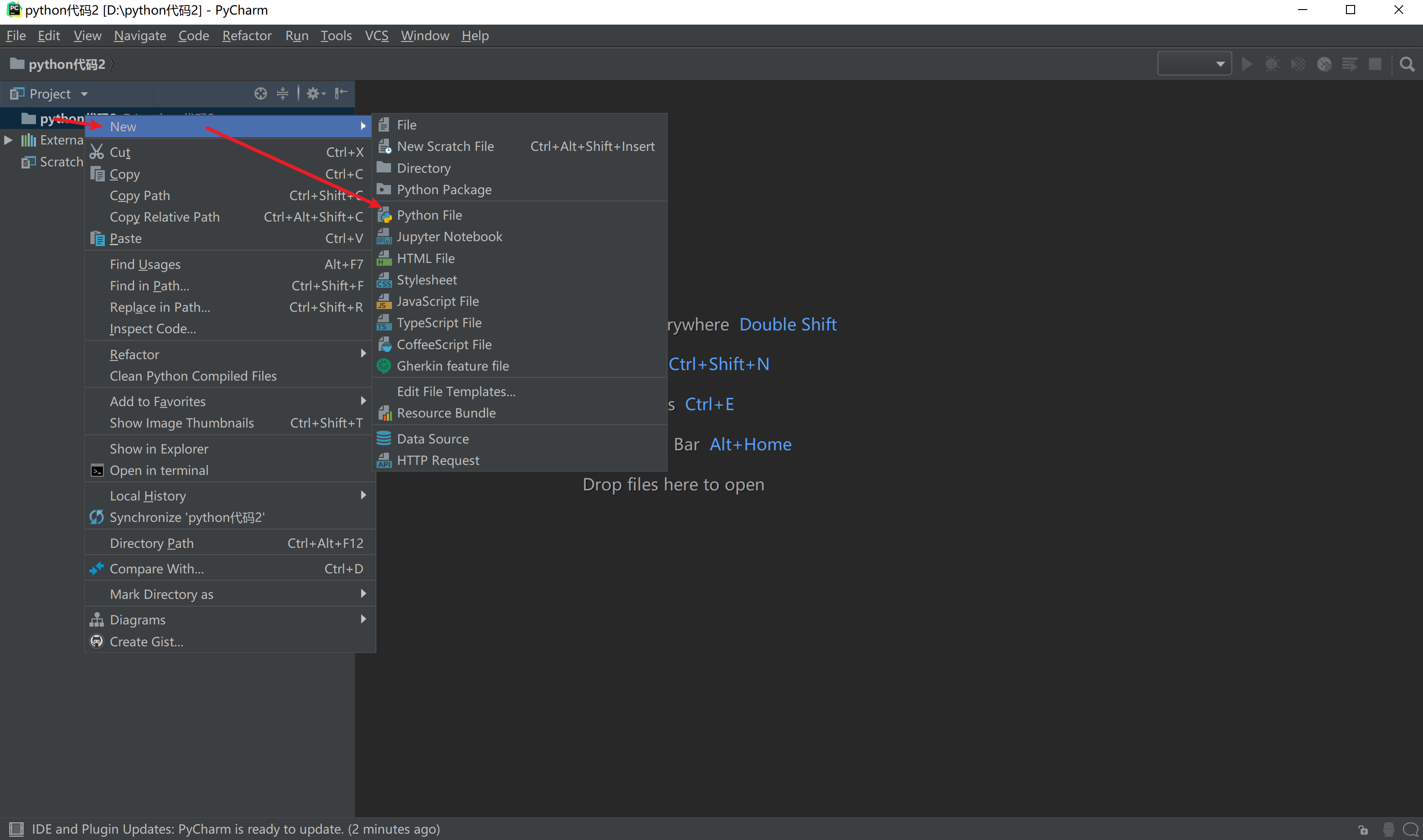Image resolution: width=1423 pixels, height=840 pixels.
Task: Click the HTTP Request API icon
Action: click(384, 460)
